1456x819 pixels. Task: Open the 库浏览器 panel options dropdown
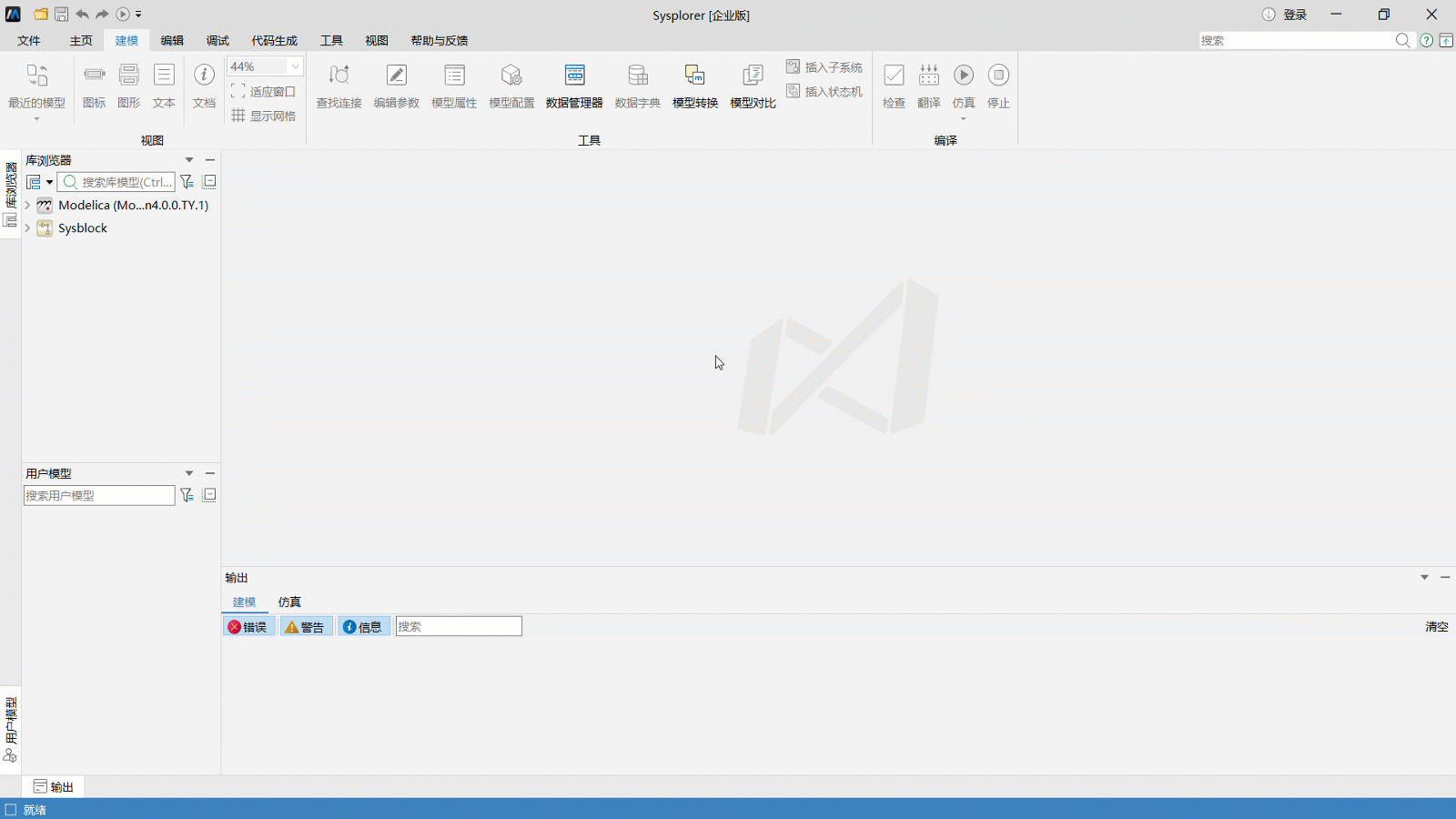pyautogui.click(x=189, y=160)
